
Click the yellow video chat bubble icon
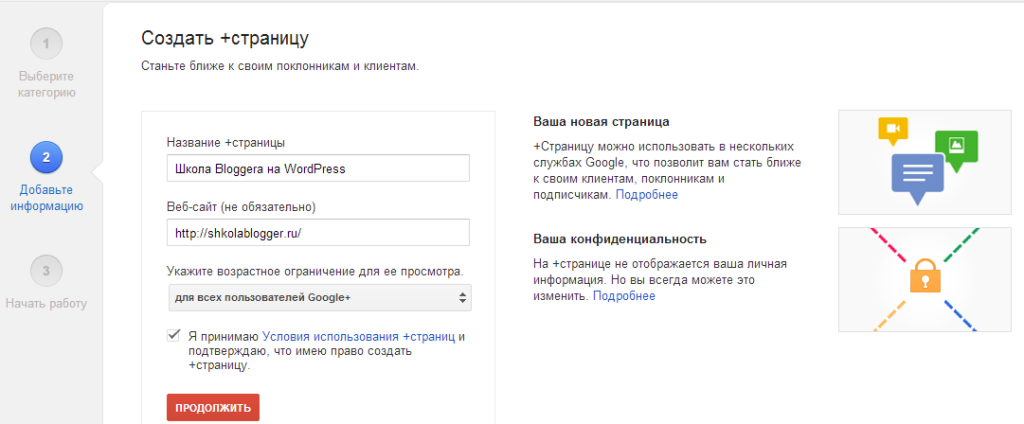[x=893, y=130]
